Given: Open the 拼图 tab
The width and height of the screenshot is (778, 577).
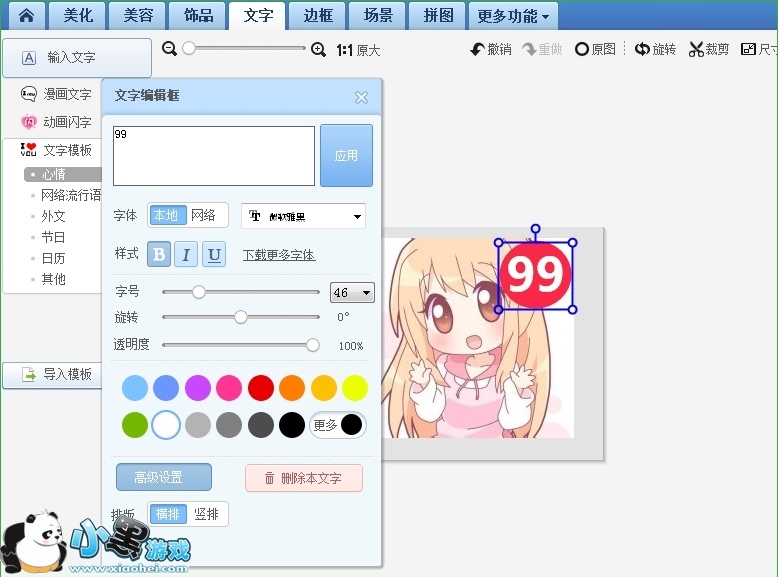Looking at the screenshot, I should 438,15.
